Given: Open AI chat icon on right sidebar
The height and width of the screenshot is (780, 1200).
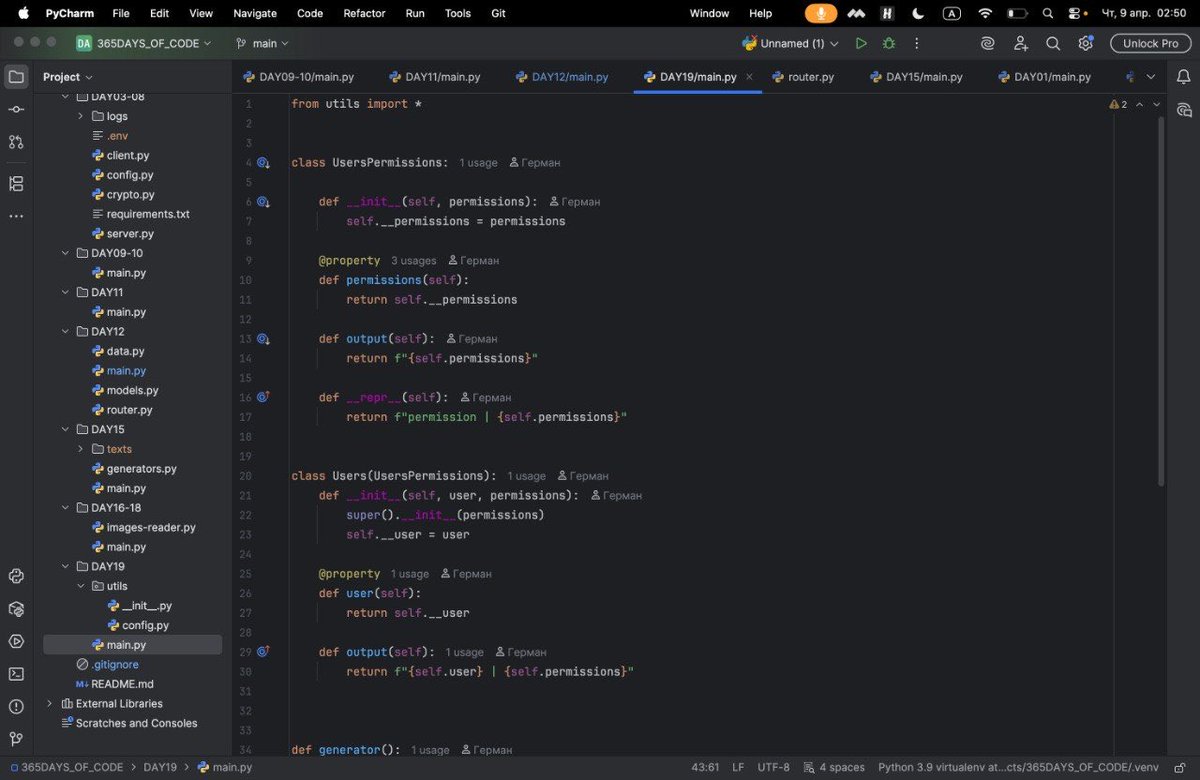Looking at the screenshot, I should pyautogui.click(x=1185, y=109).
